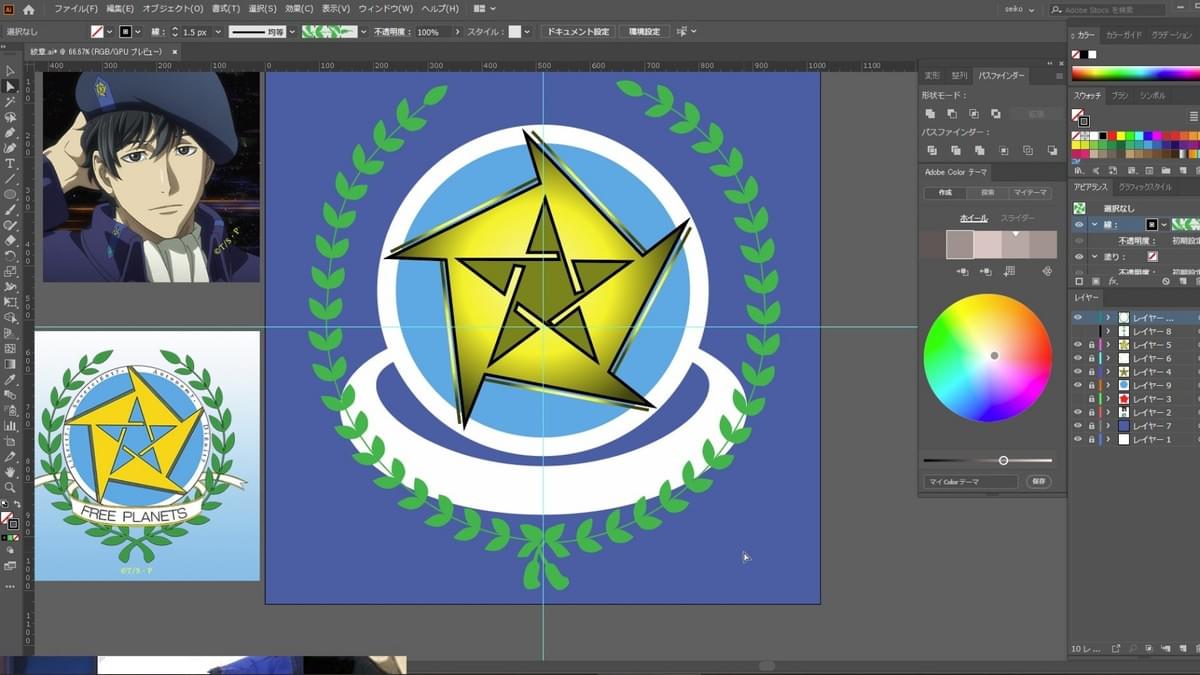The image size is (1200, 675).
Task: Open the 均等 width profile dropdown
Action: tap(292, 32)
